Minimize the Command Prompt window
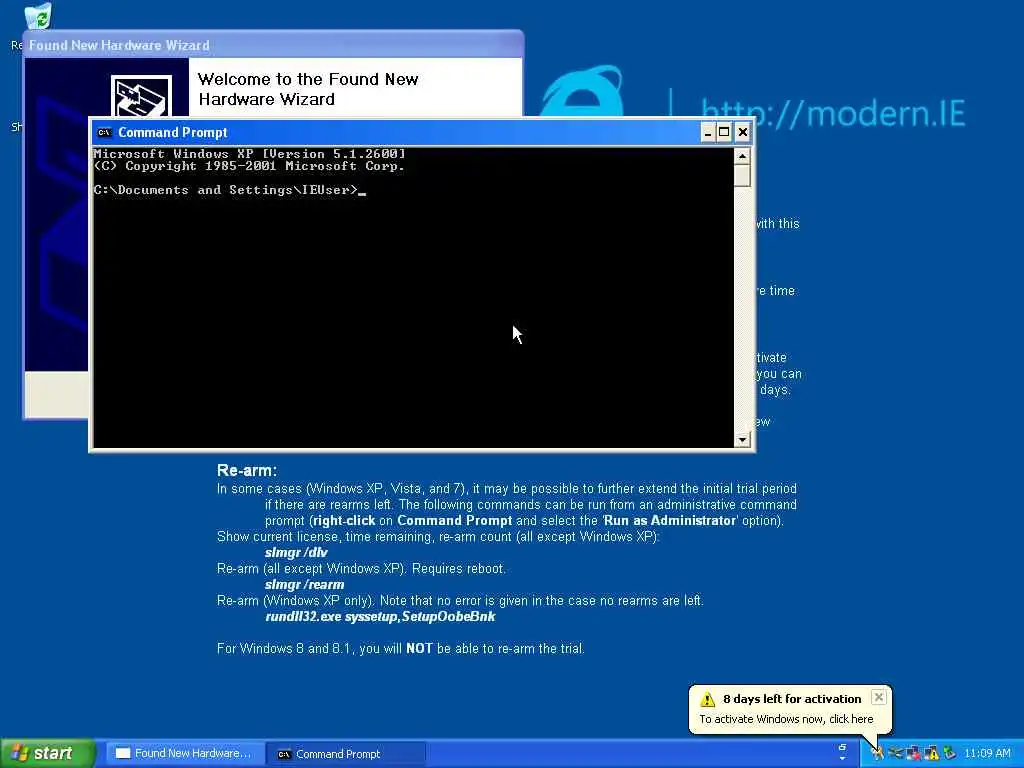This screenshot has height=768, width=1024. tap(707, 133)
